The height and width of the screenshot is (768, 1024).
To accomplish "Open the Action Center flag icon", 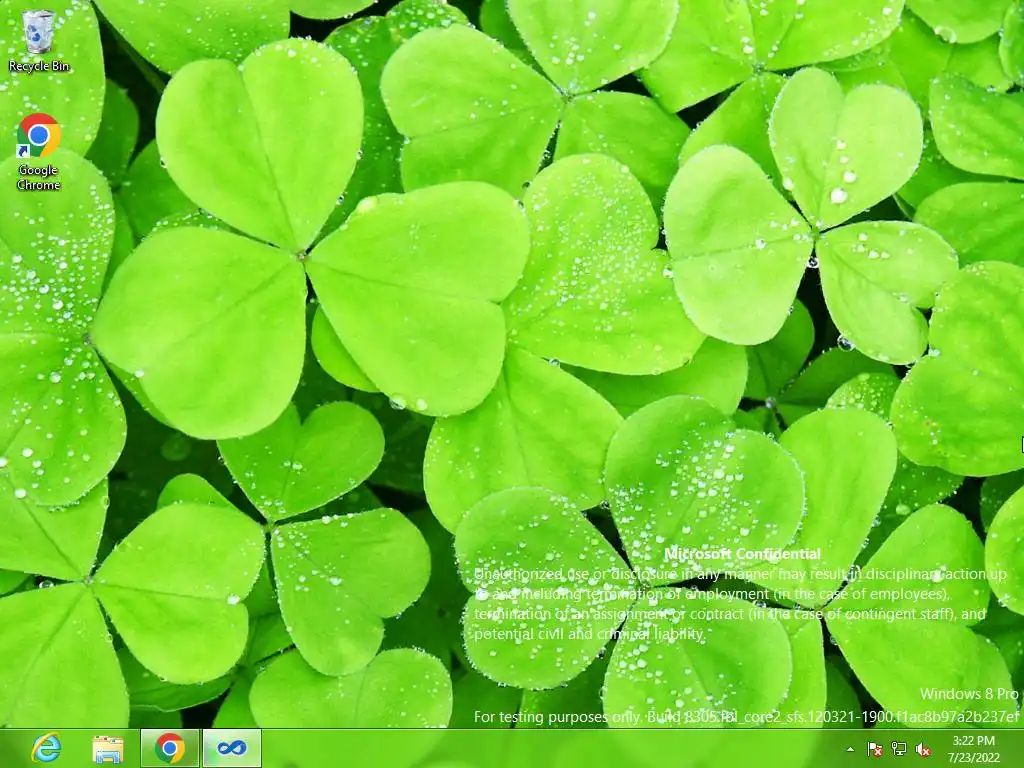I will click(874, 749).
